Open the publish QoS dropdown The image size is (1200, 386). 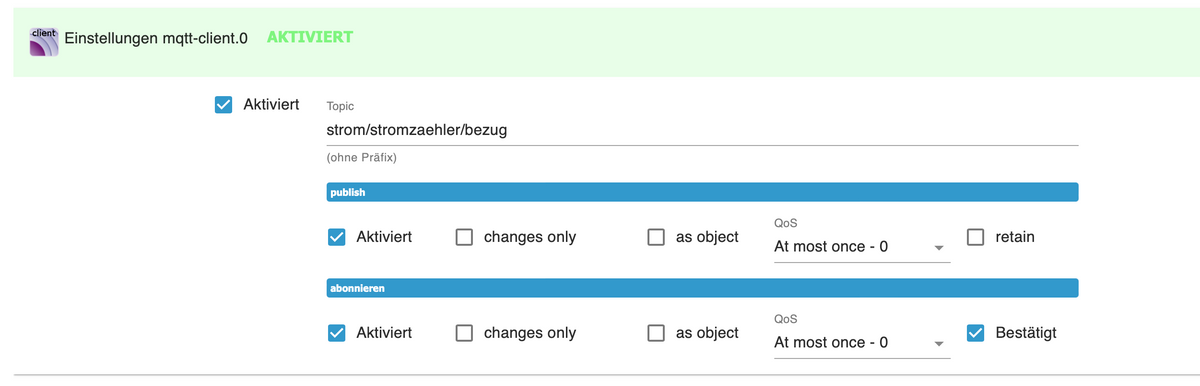click(x=862, y=246)
